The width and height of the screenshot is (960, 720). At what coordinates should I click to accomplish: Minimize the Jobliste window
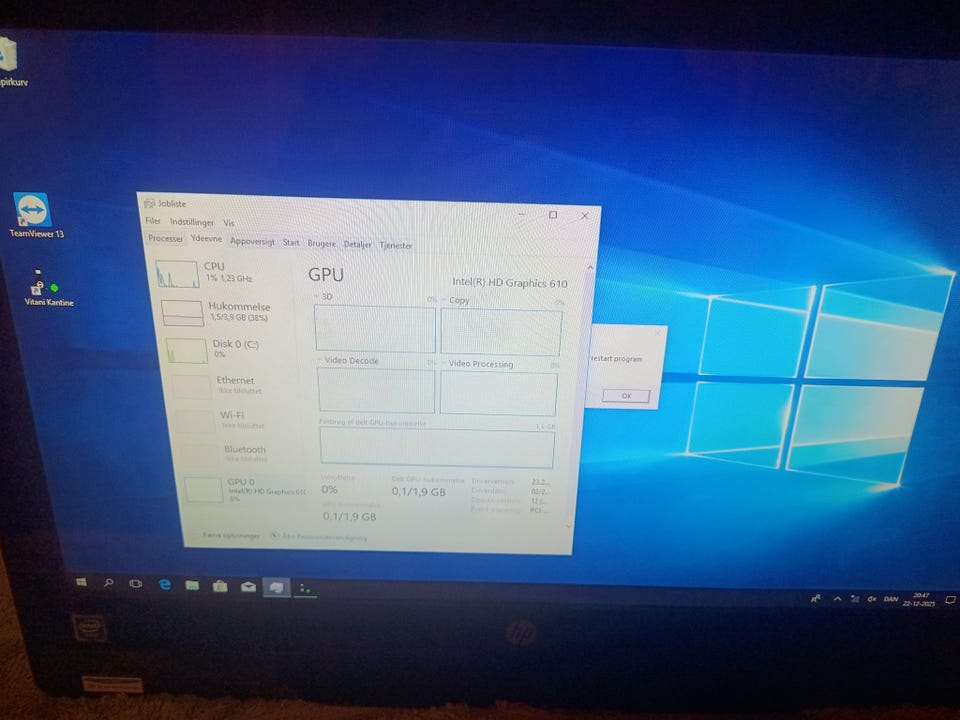(x=522, y=214)
